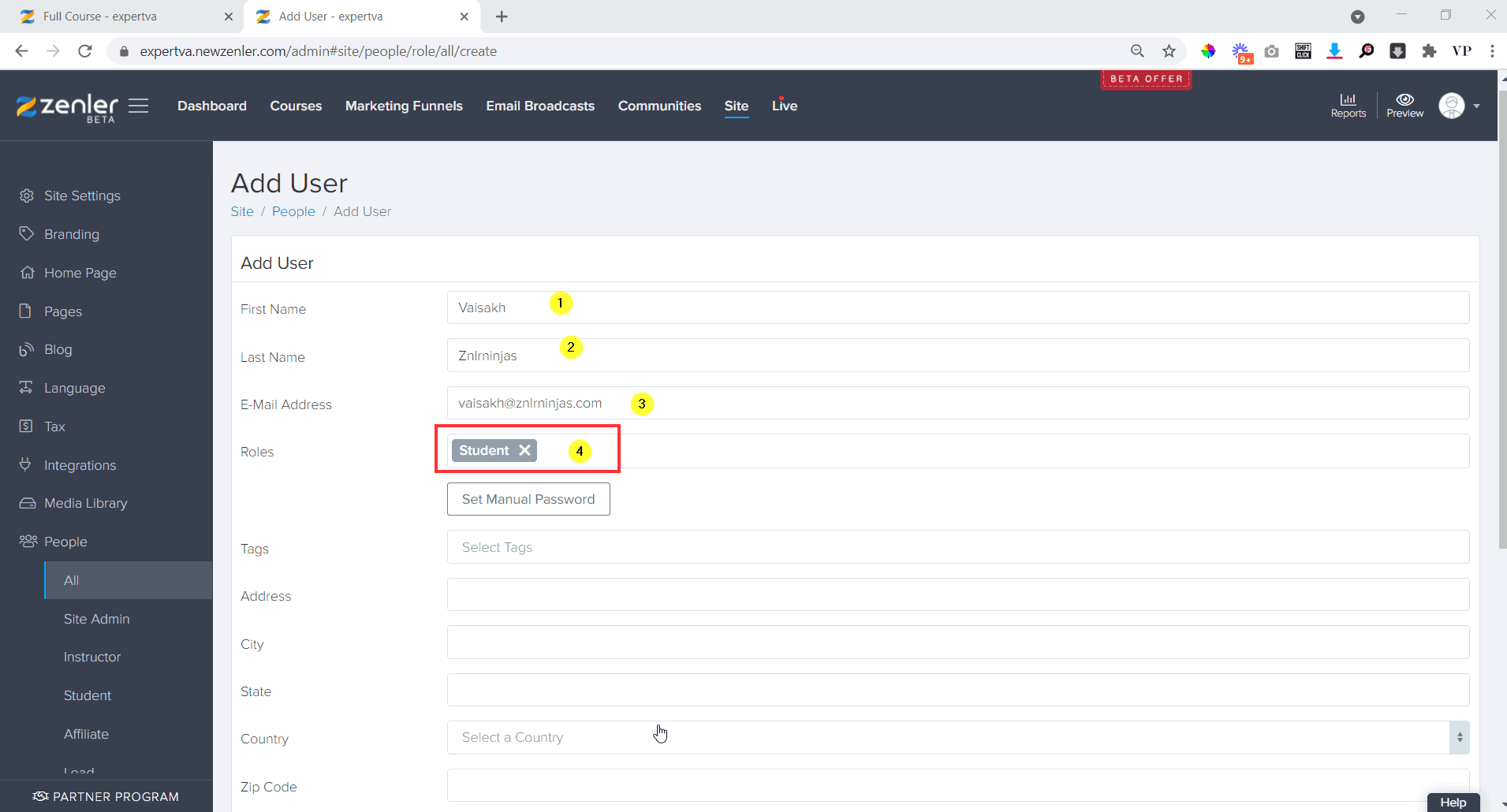Click the People breadcrumb link

(293, 211)
